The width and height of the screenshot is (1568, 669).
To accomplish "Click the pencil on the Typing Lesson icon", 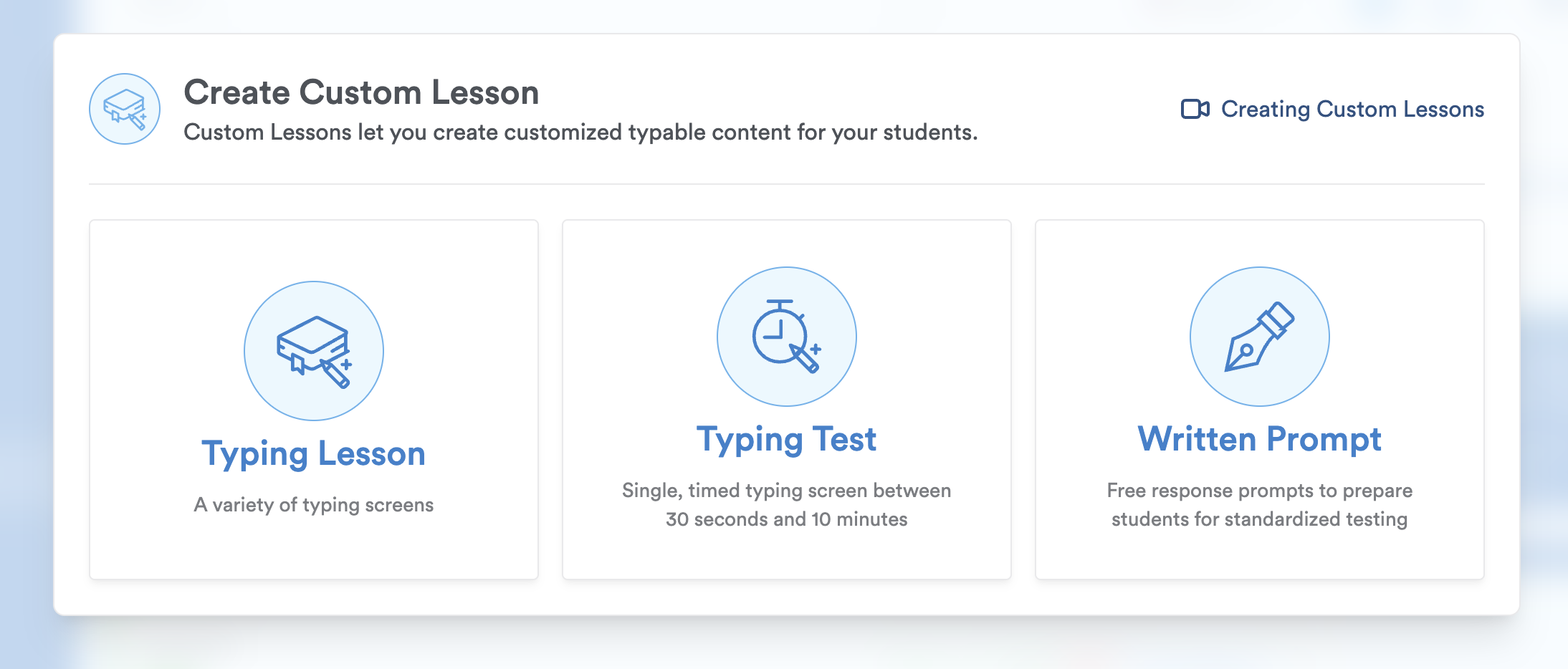I will pyautogui.click(x=335, y=374).
